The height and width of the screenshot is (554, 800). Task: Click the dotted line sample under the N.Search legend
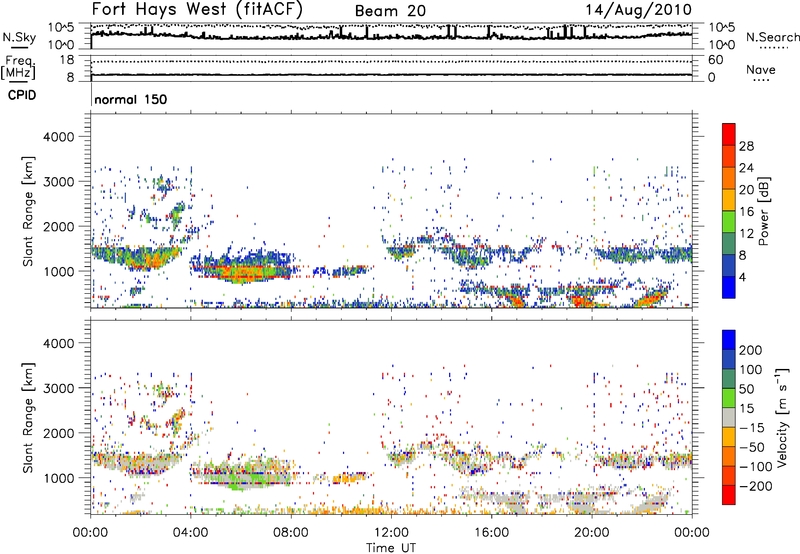(774, 48)
